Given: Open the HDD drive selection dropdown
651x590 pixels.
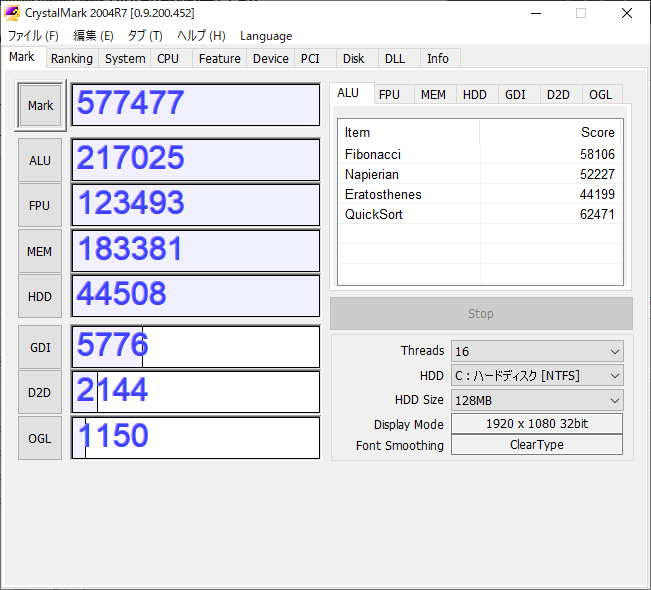Looking at the screenshot, I should click(537, 376).
